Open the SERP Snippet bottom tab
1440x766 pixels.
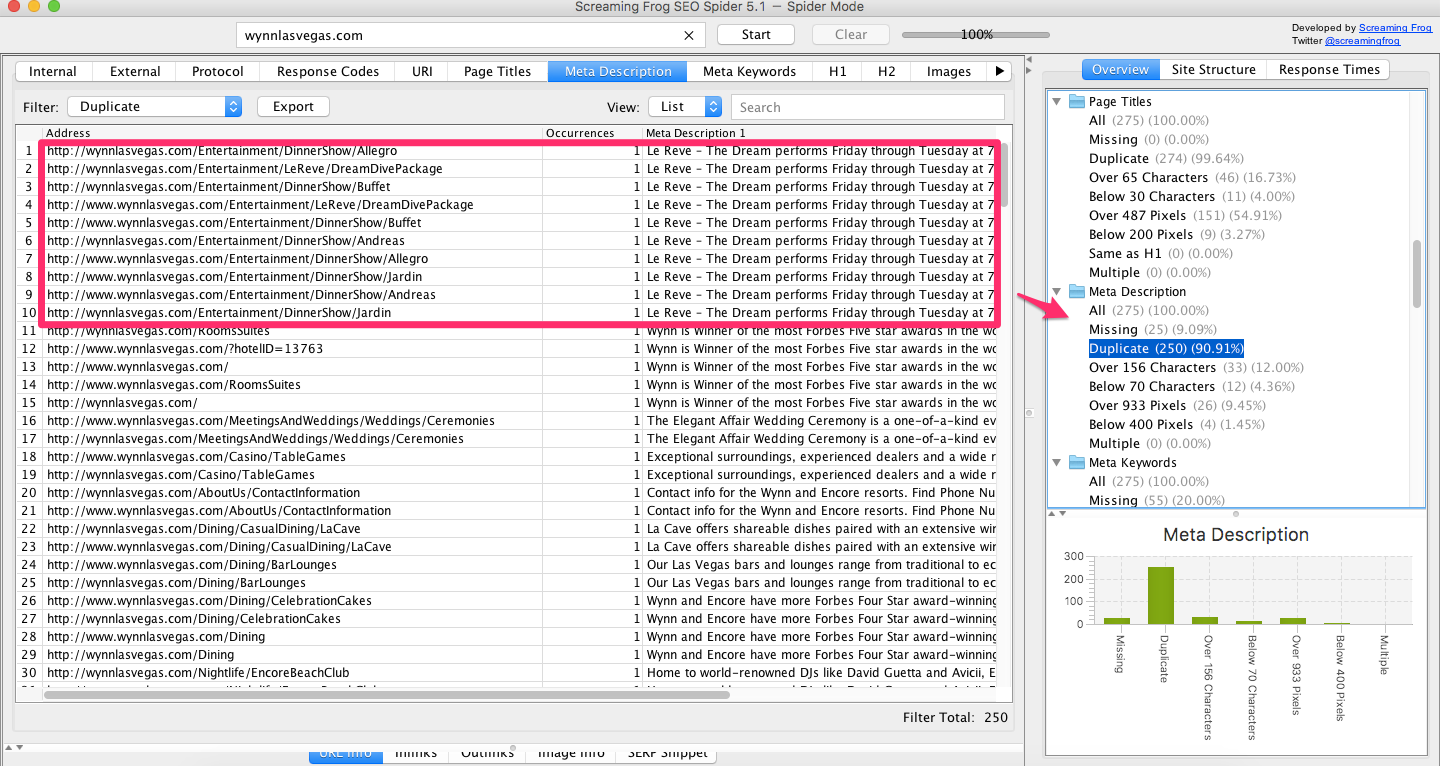(665, 753)
